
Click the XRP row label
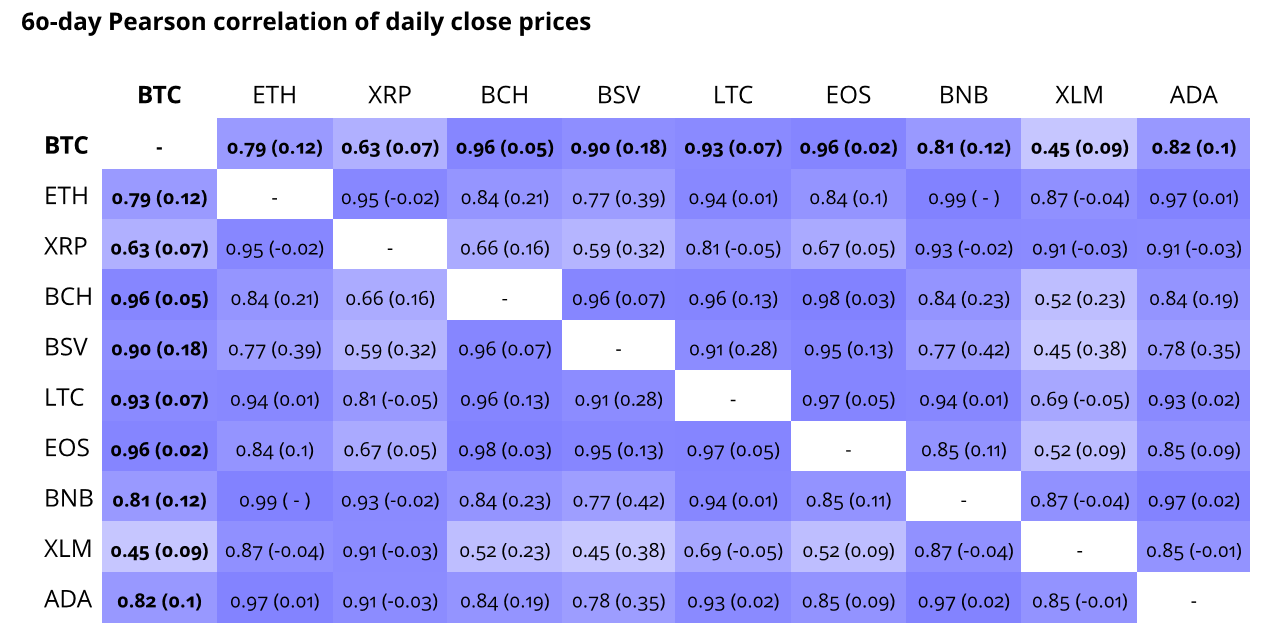tap(68, 247)
